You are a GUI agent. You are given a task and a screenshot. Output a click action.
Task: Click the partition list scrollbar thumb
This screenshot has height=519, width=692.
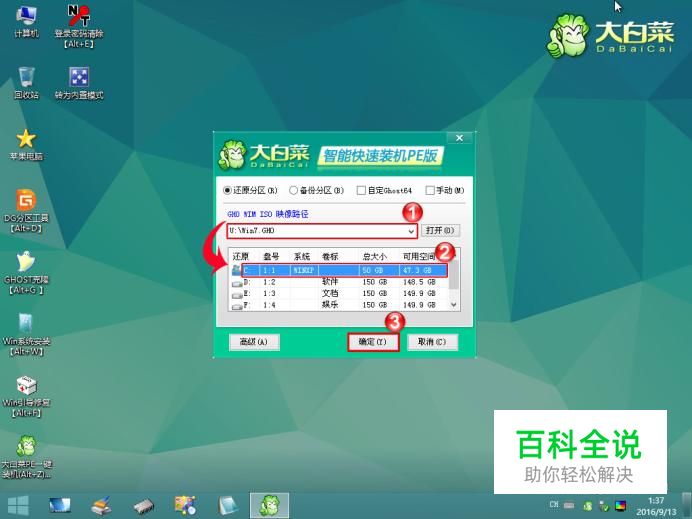[454, 274]
